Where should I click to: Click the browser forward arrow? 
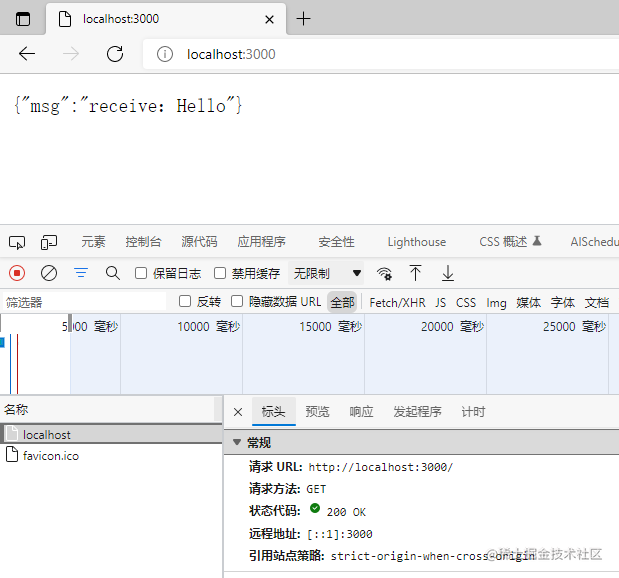coord(71,54)
